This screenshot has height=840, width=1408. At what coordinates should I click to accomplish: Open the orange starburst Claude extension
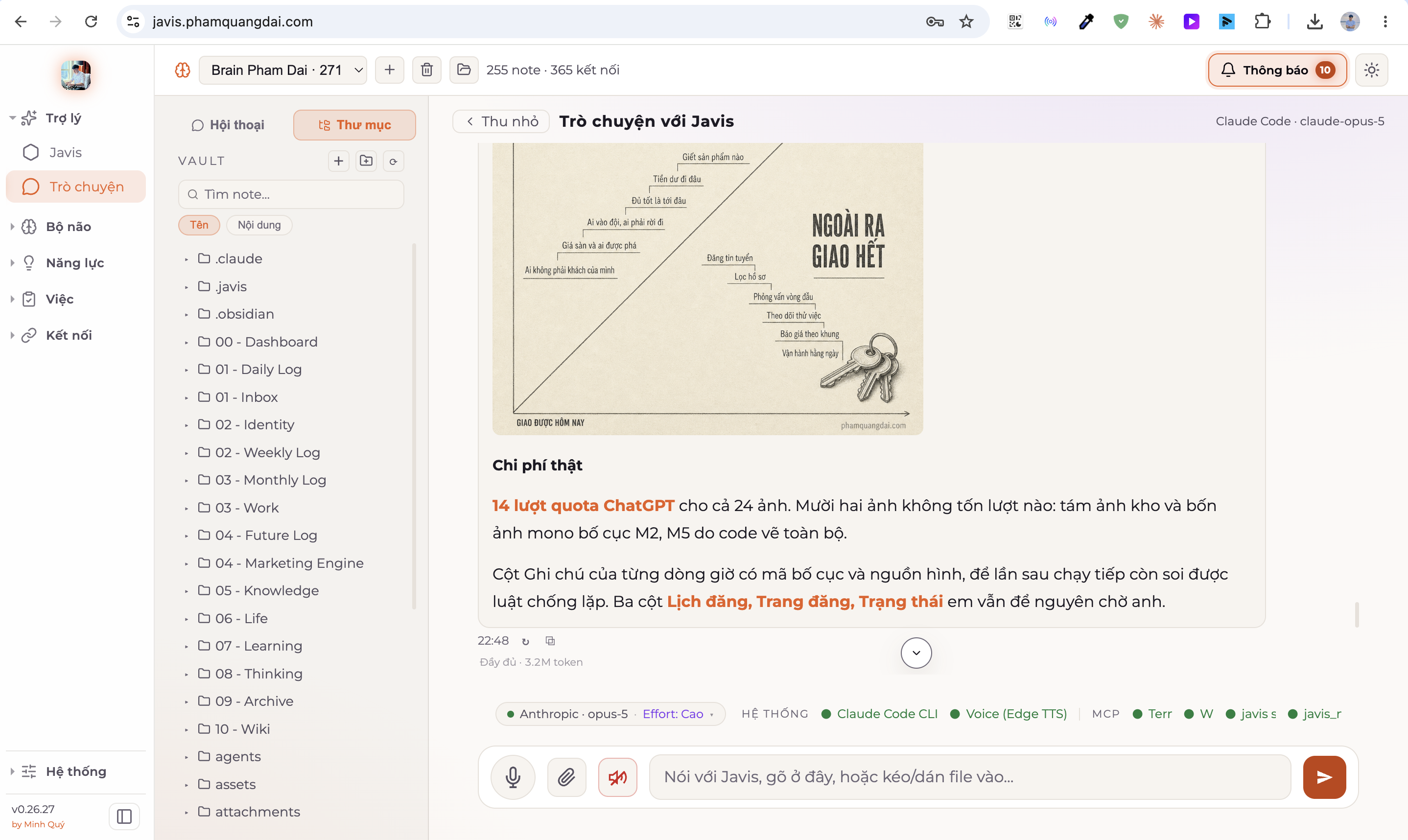point(1156,22)
